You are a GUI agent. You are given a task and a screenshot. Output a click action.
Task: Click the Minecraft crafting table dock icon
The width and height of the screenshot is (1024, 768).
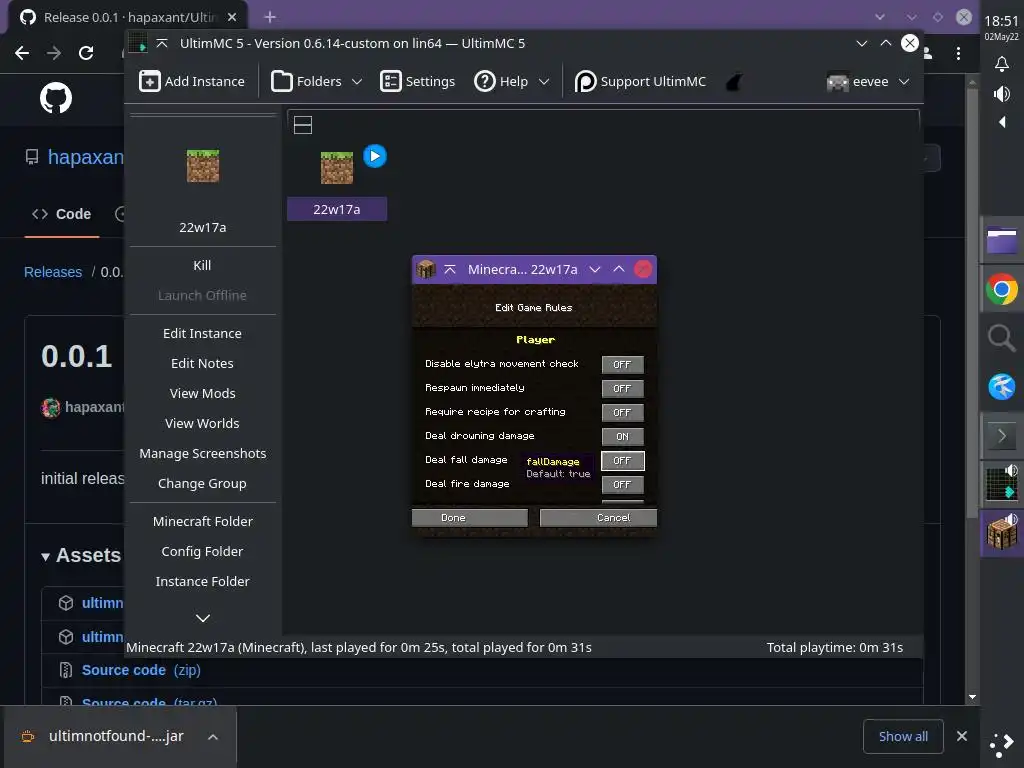tap(1002, 533)
